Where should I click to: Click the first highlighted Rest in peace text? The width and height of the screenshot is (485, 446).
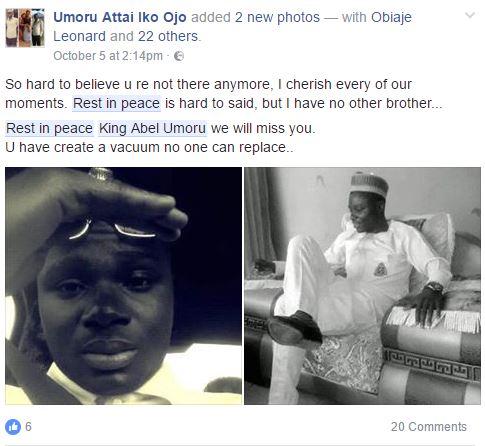tap(116, 103)
